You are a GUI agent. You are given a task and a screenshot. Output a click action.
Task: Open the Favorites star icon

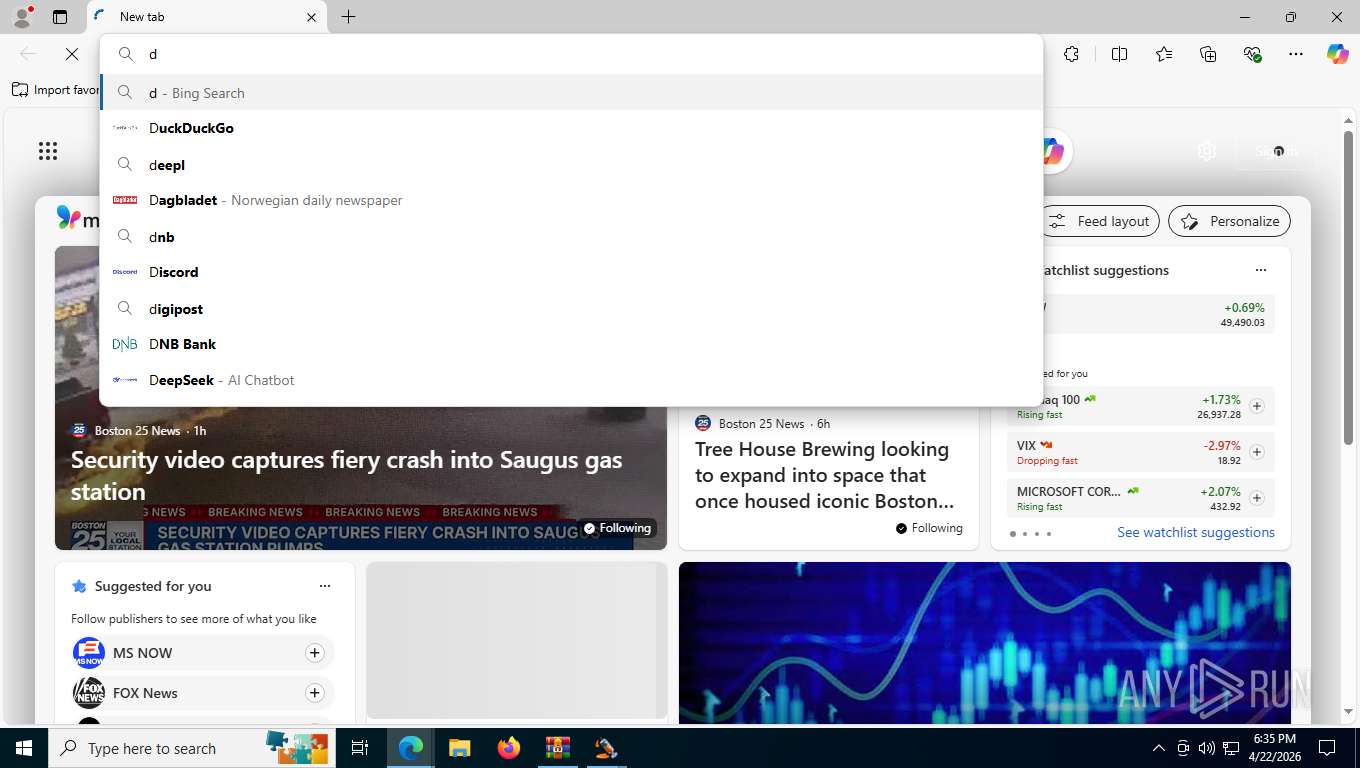pyautogui.click(x=1164, y=54)
